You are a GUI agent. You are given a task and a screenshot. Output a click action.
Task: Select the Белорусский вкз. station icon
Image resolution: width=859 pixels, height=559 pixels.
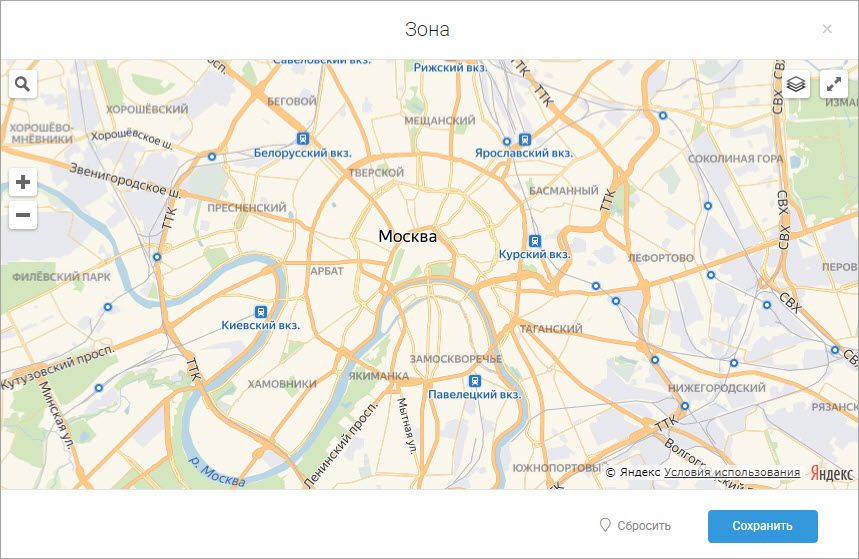(x=302, y=139)
